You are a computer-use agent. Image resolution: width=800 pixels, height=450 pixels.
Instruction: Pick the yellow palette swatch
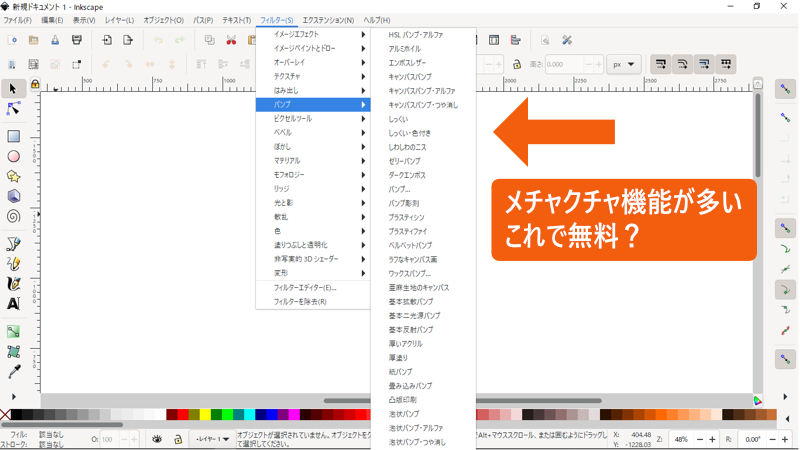click(x=205, y=414)
